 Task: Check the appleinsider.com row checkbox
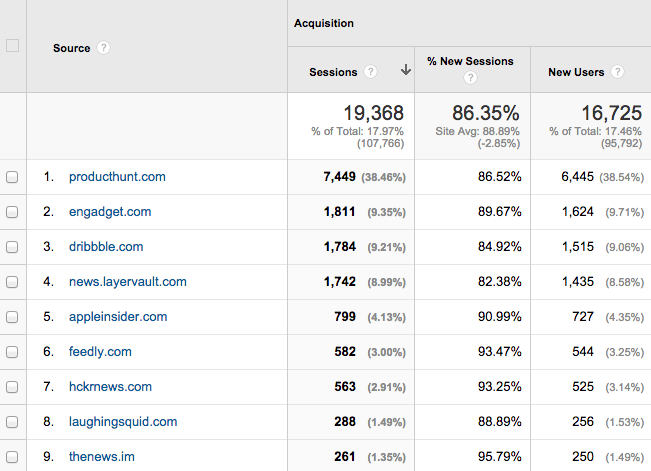click(x=12, y=317)
